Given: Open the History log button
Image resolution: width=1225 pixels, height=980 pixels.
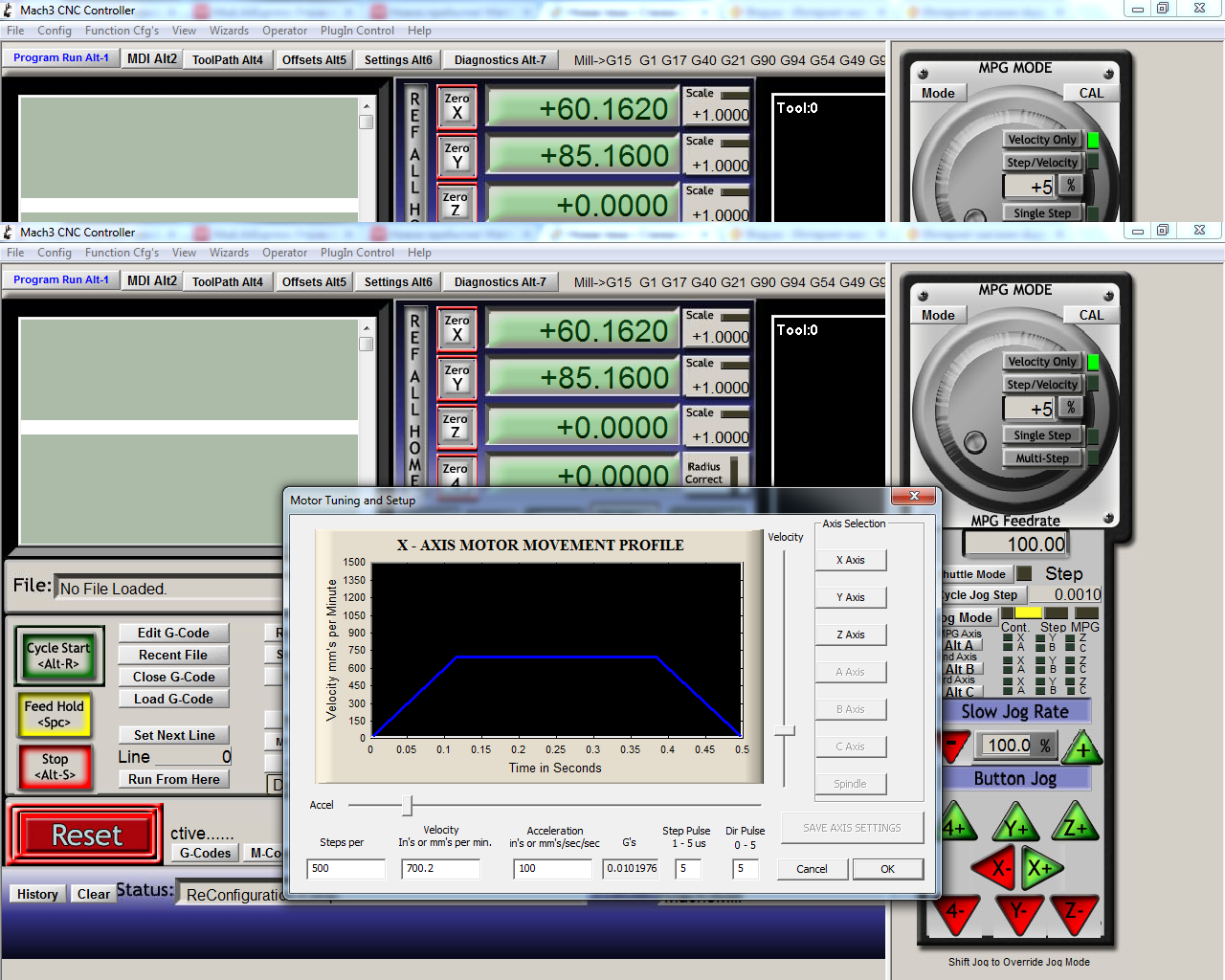Looking at the screenshot, I should [x=37, y=895].
